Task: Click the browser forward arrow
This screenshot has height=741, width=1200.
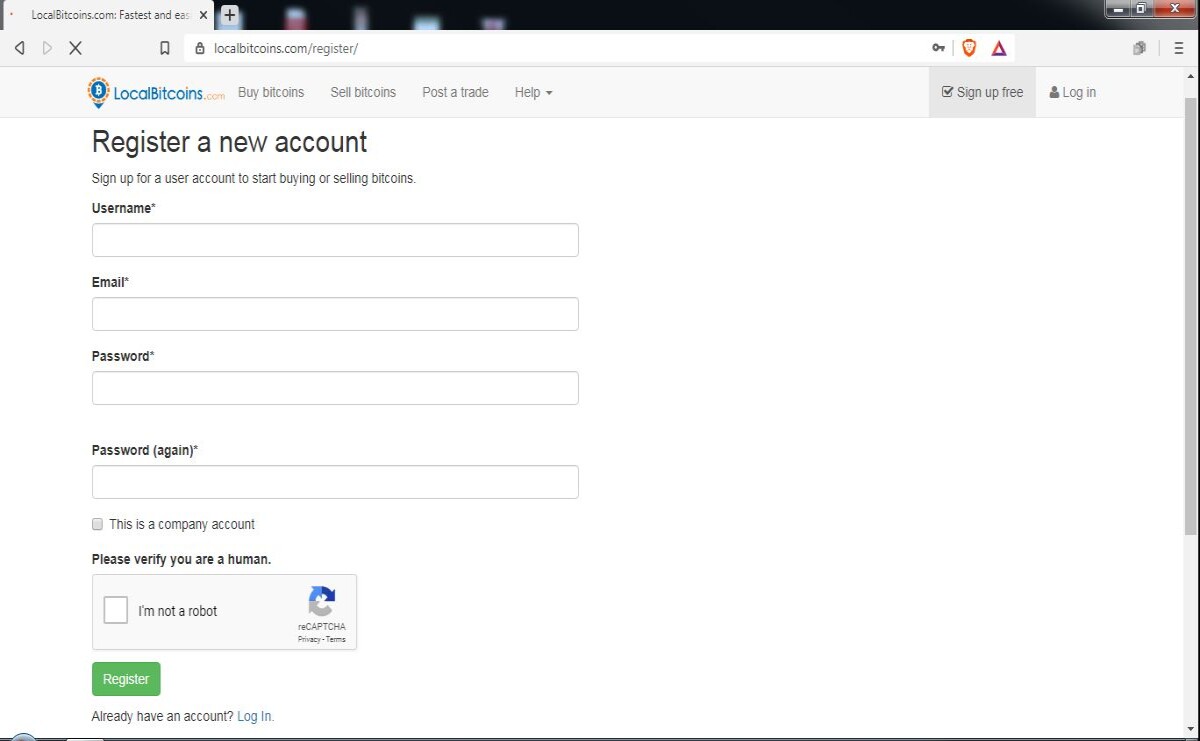Action: click(x=47, y=48)
